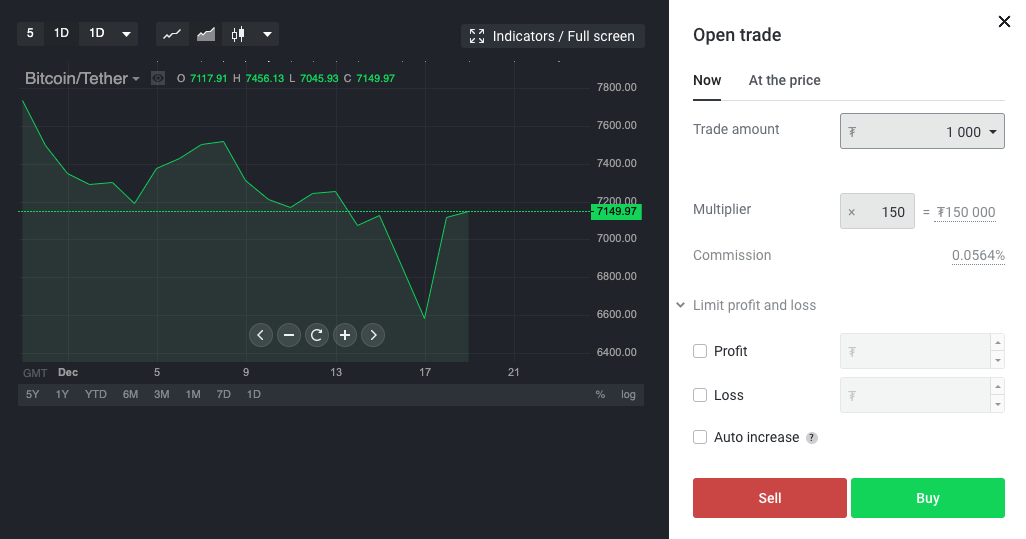The image size is (1026, 539).
Task: Click the Multiplier input field
Action: (x=878, y=212)
